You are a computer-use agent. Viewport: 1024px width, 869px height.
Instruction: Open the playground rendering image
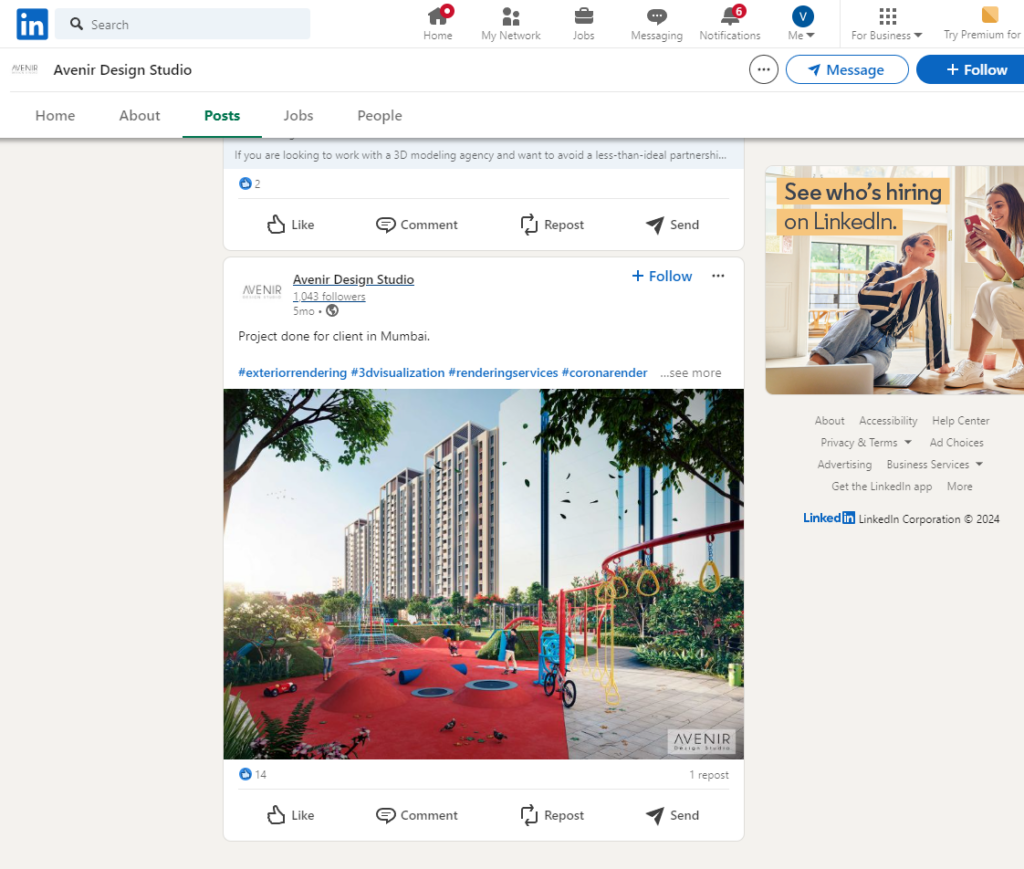point(483,574)
